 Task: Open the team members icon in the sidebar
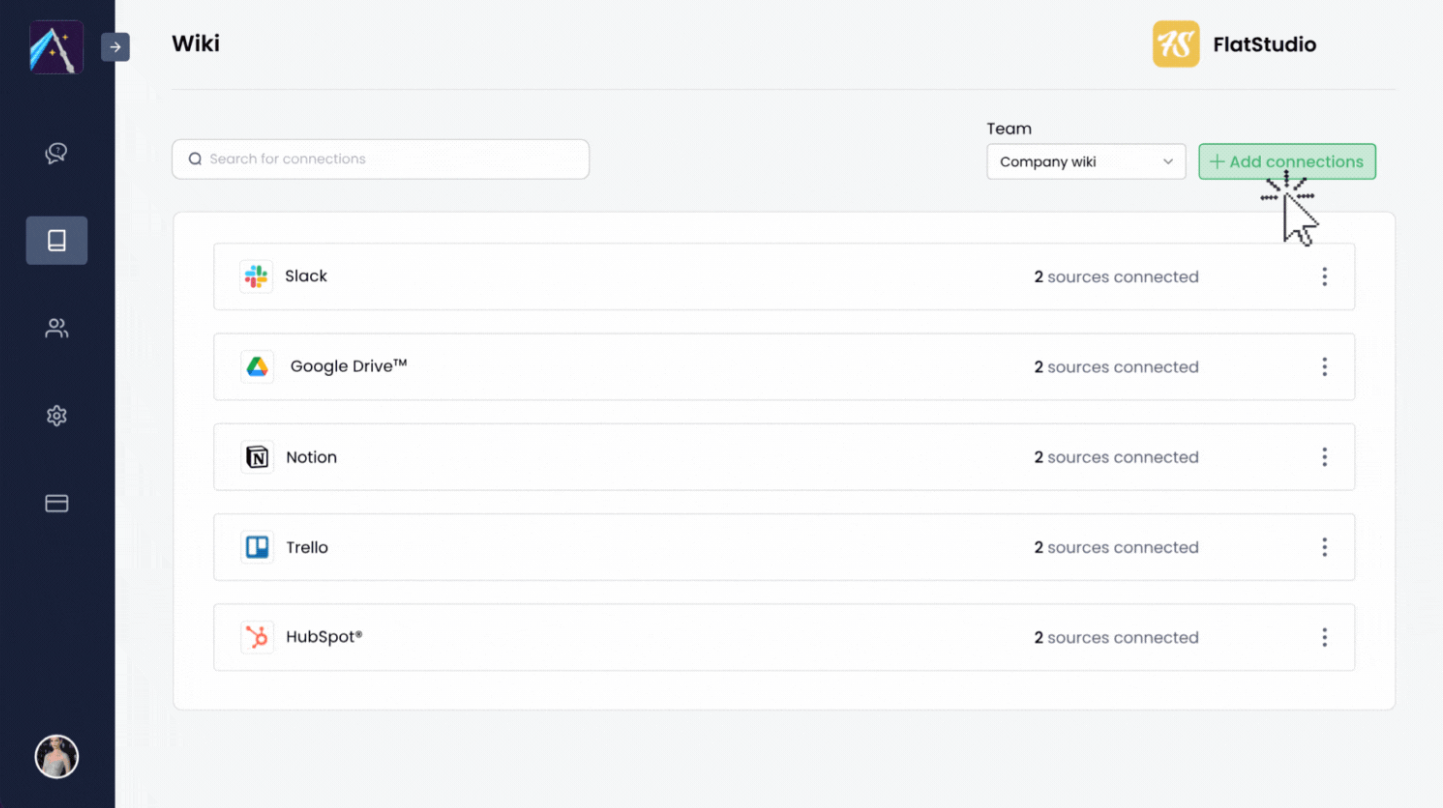56,328
